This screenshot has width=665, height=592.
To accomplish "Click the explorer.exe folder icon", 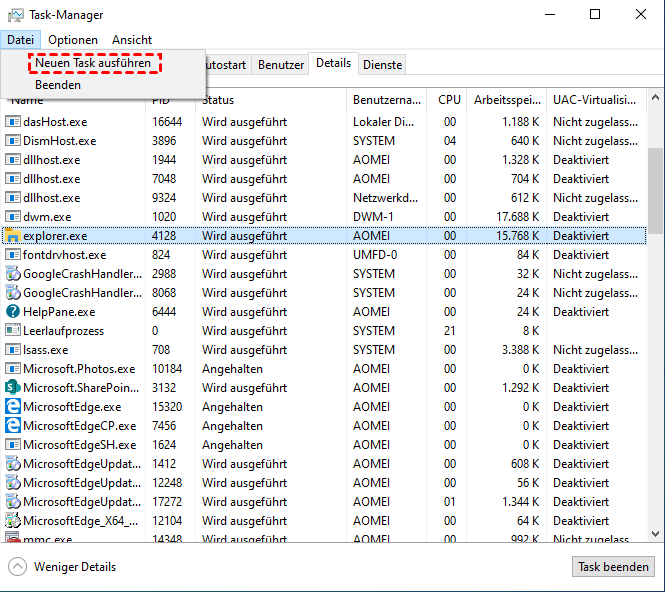I will pyautogui.click(x=13, y=236).
